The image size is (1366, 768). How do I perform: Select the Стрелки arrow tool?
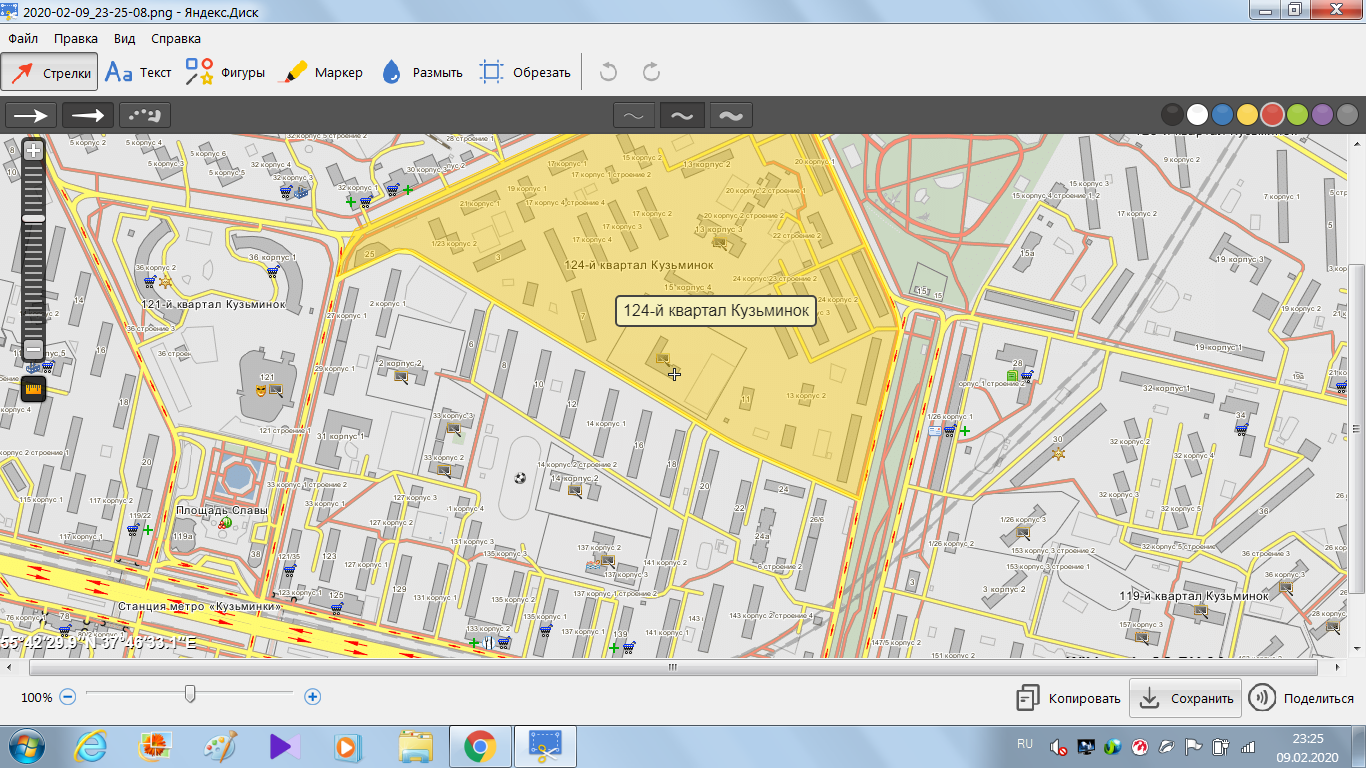pos(50,72)
